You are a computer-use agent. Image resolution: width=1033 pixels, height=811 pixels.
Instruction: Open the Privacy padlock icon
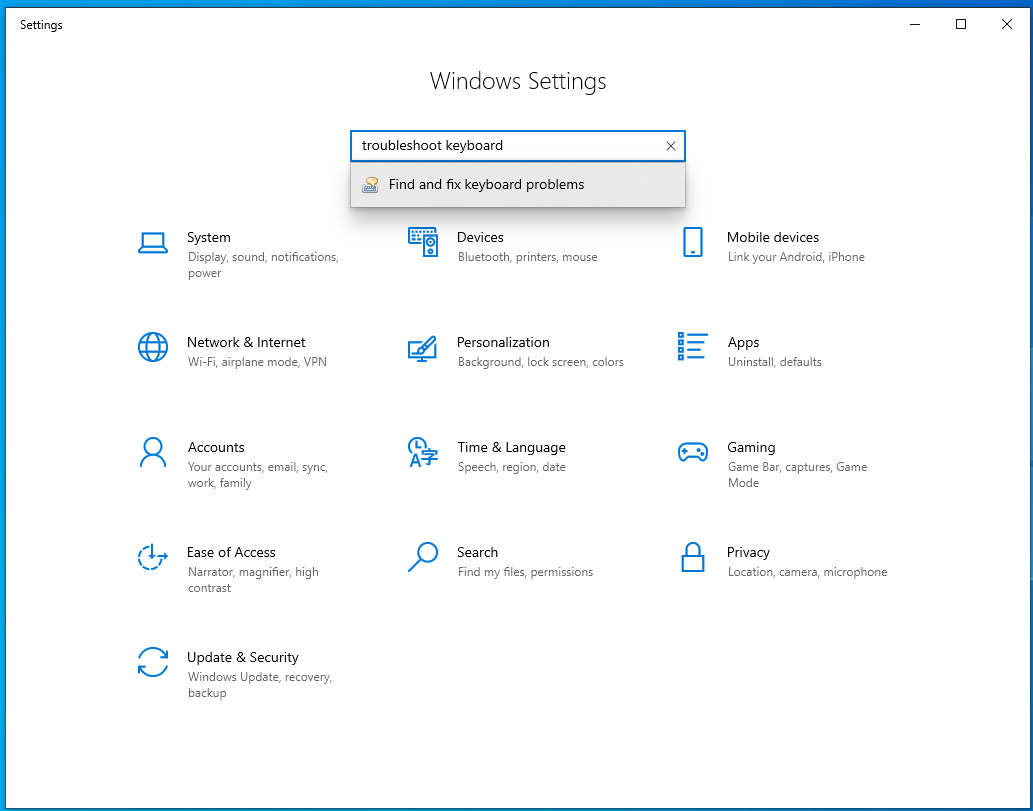coord(692,557)
